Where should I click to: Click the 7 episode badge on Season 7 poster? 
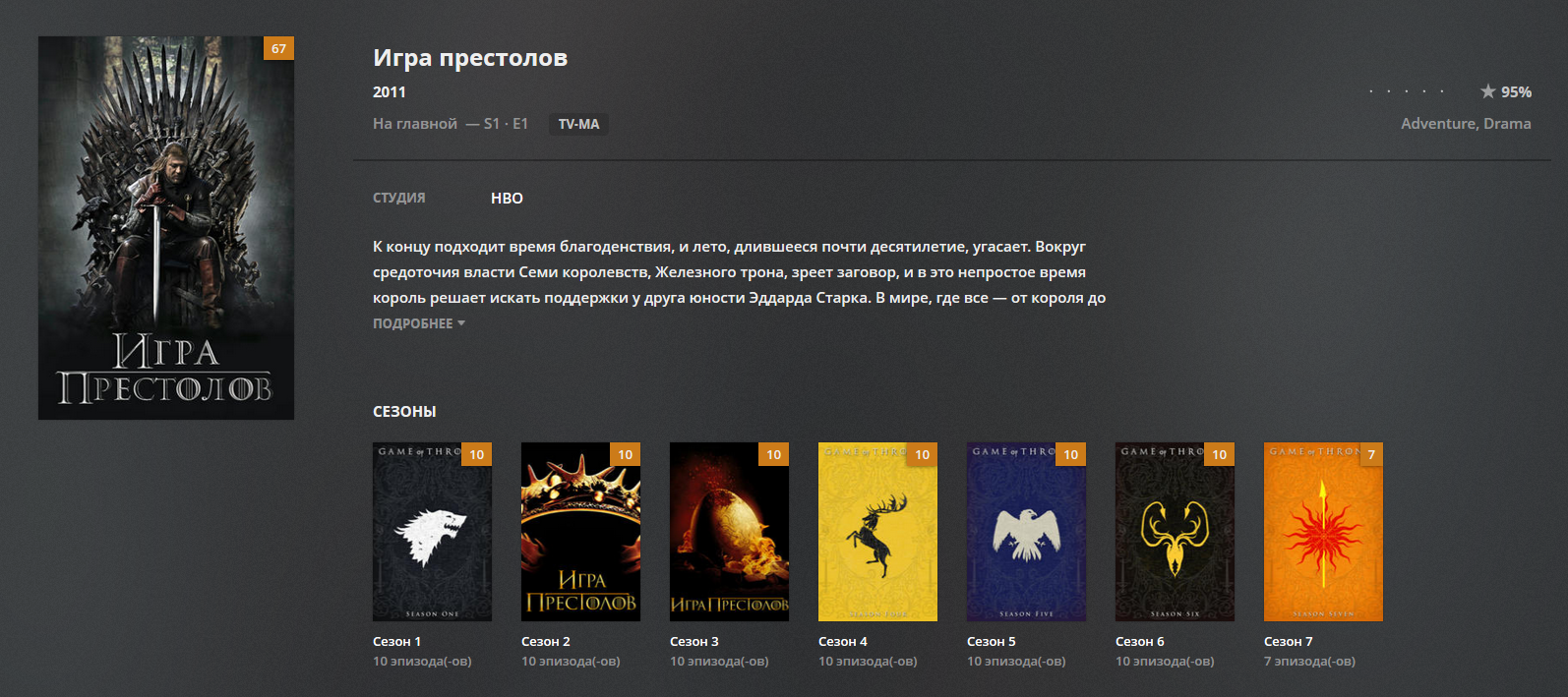1371,454
